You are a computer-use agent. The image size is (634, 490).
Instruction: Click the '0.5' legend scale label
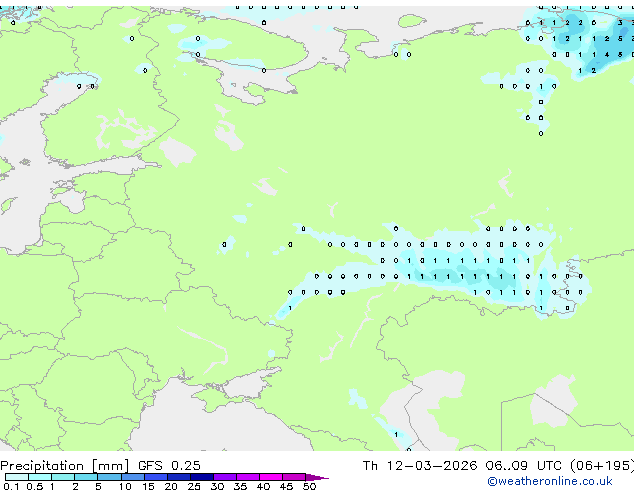(35, 486)
